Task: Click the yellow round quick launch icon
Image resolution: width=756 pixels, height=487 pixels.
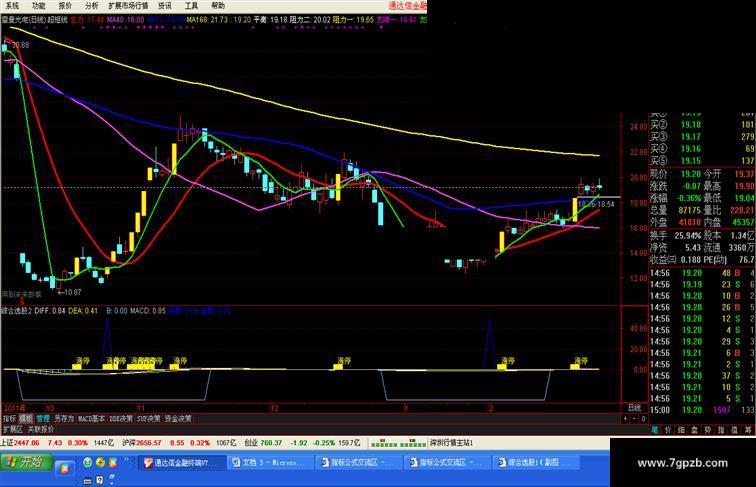Action: click(x=100, y=462)
